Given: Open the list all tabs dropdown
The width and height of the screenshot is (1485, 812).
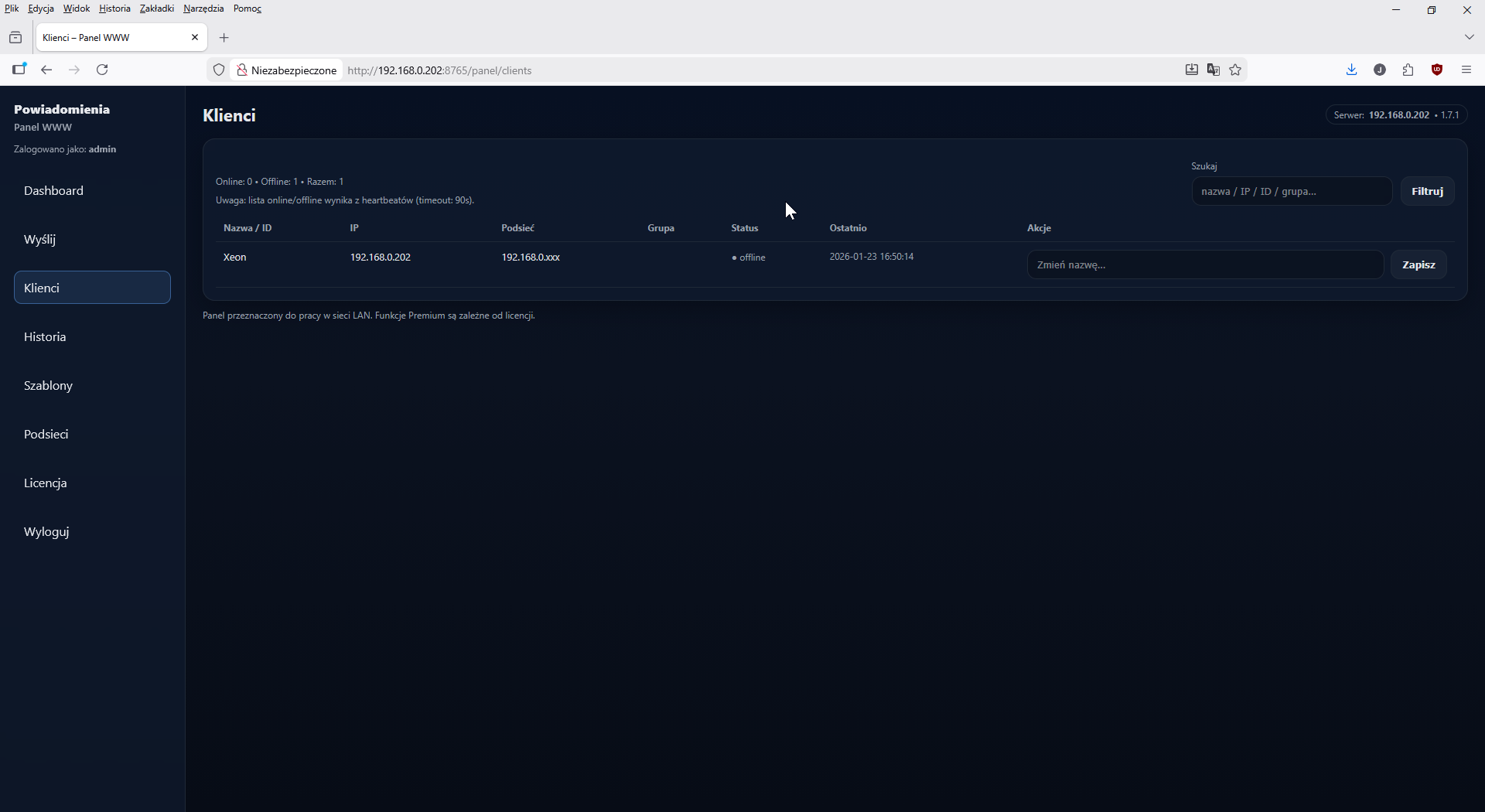Looking at the screenshot, I should click(x=1470, y=36).
